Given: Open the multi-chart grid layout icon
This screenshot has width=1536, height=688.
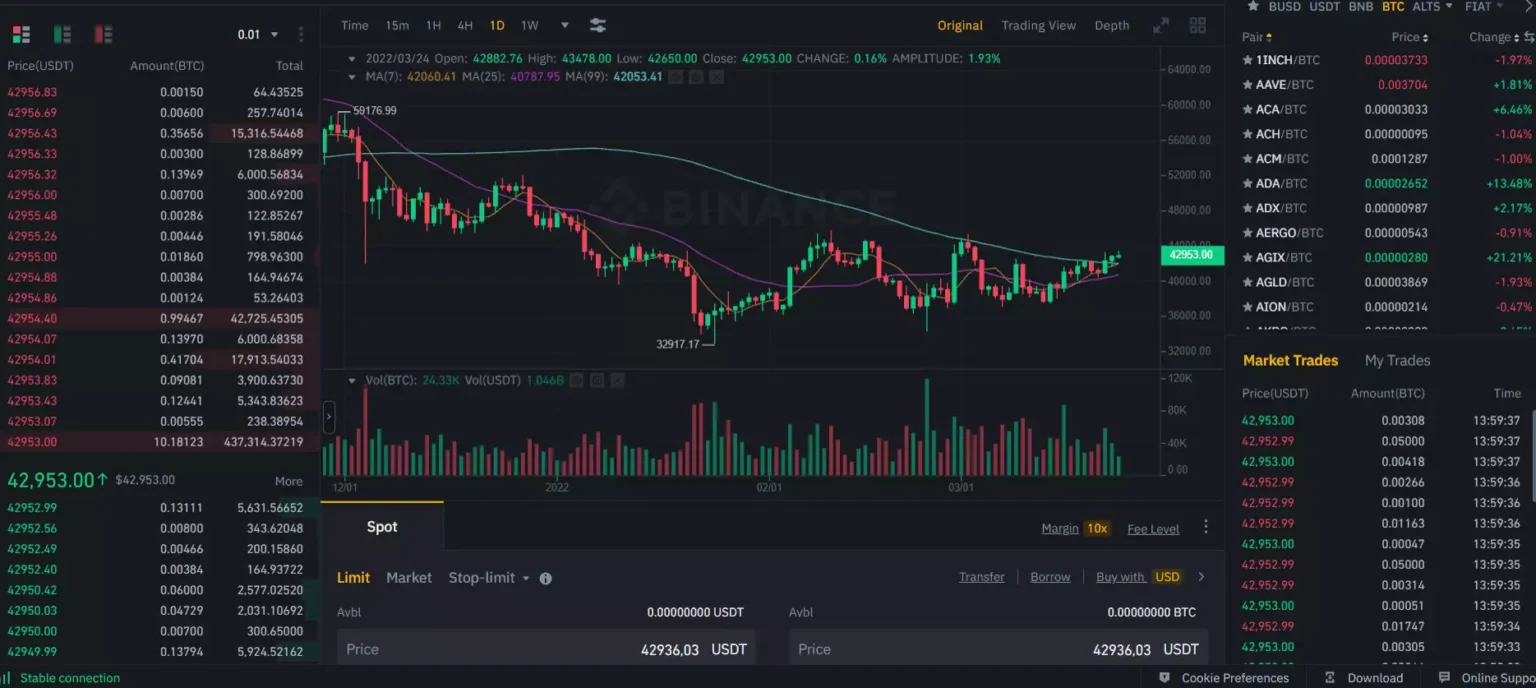Looking at the screenshot, I should click(1197, 26).
